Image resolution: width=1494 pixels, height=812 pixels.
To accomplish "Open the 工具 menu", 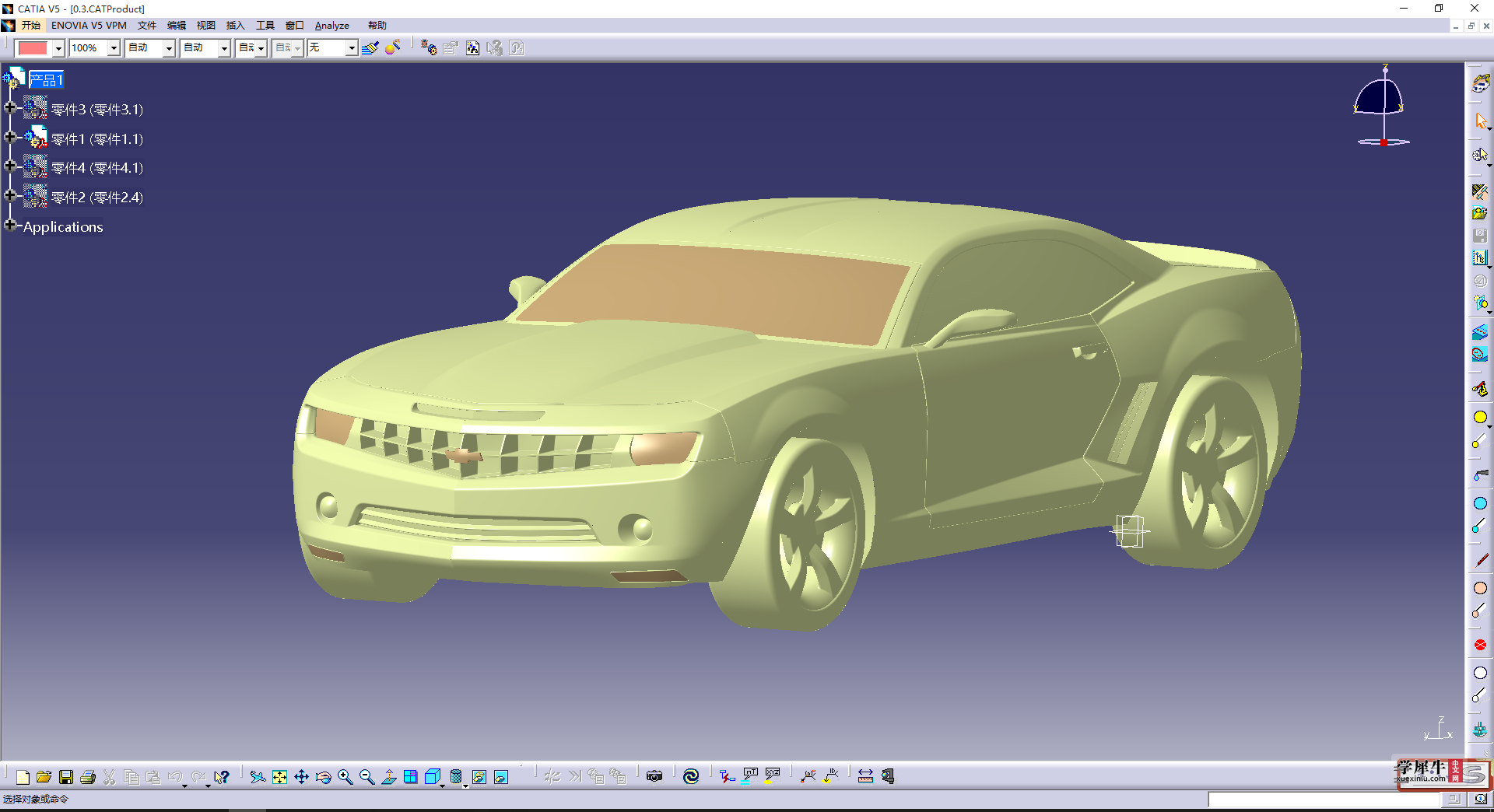I will pyautogui.click(x=265, y=26).
